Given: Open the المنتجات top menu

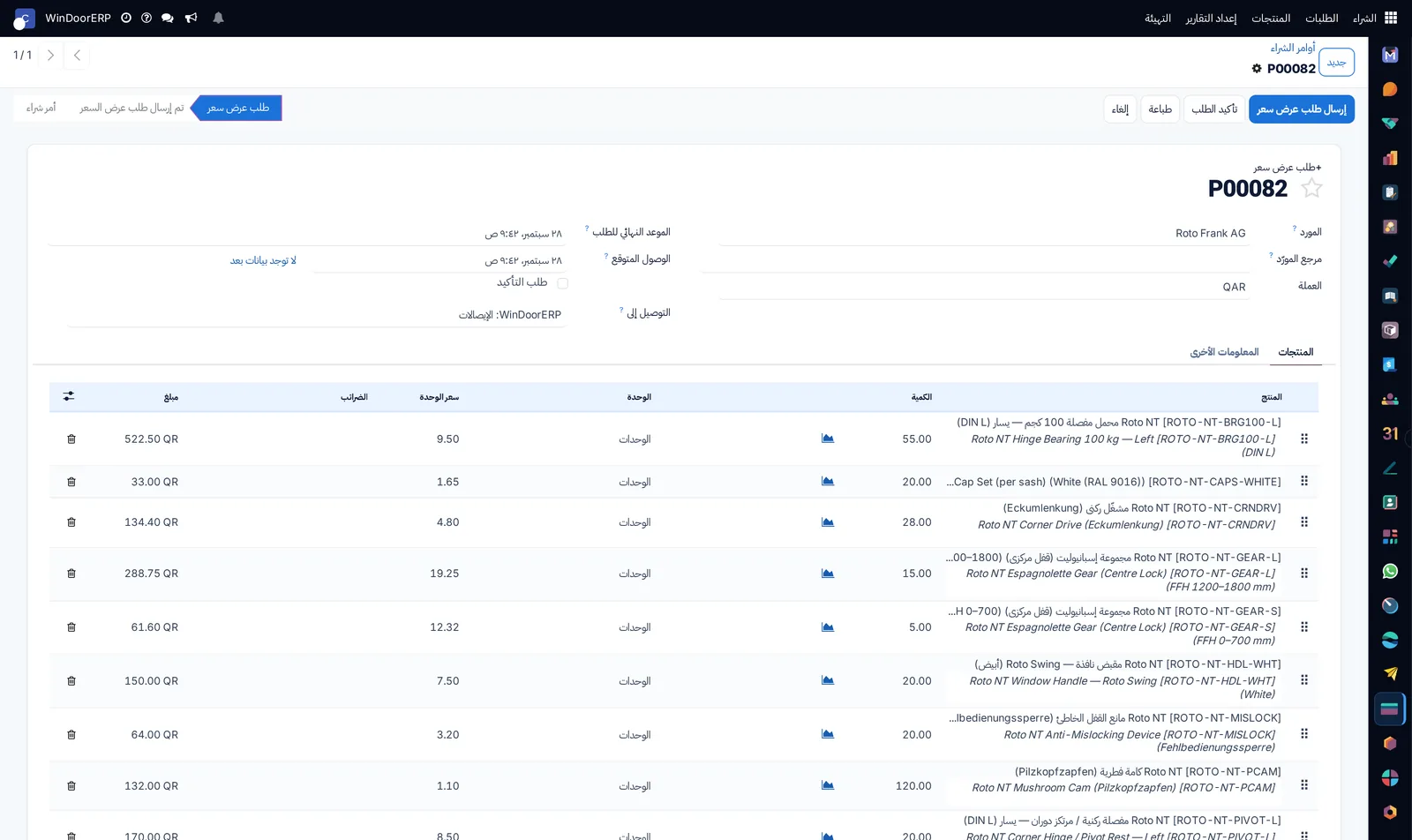Looking at the screenshot, I should coord(1271,18).
